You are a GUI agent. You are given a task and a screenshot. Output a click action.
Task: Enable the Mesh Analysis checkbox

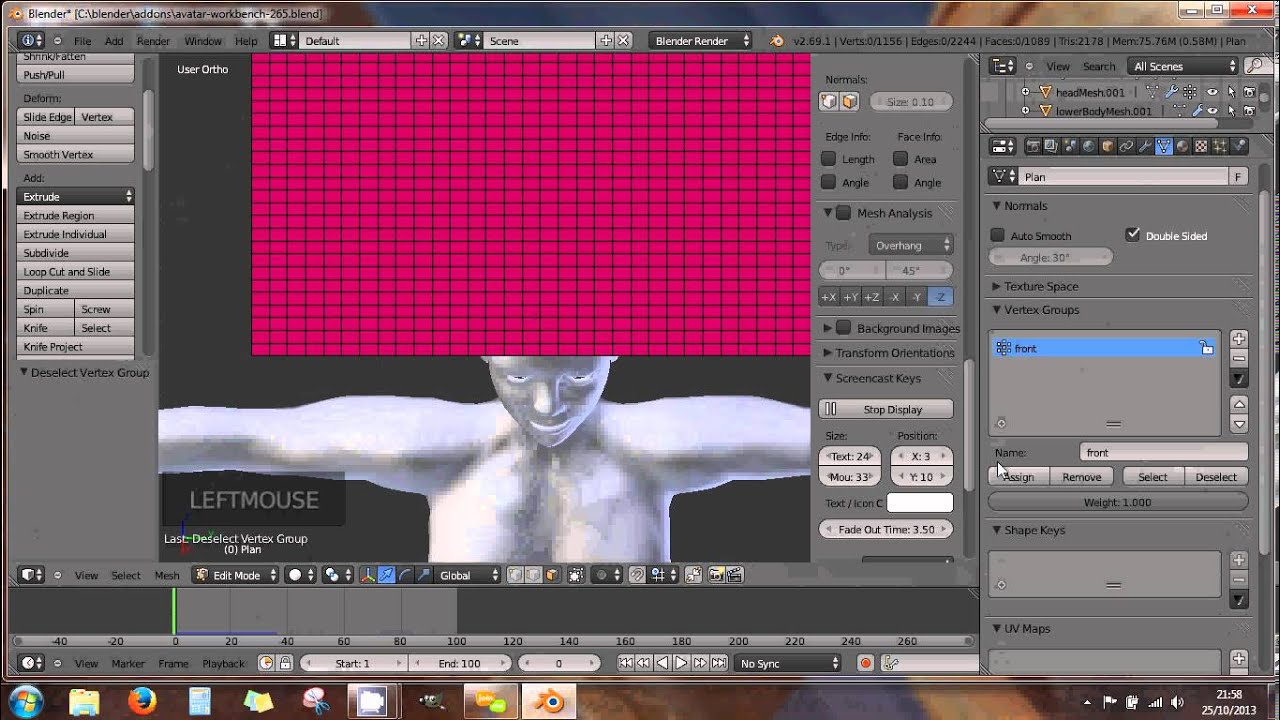click(x=843, y=213)
